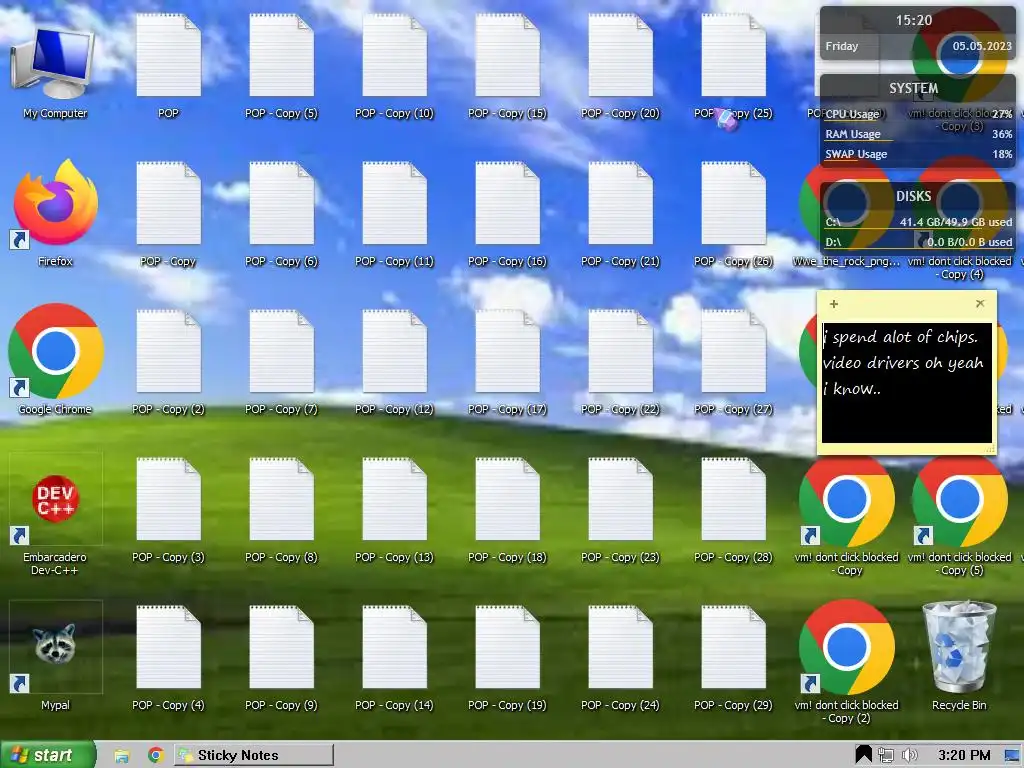
Task: Click the C:\ disk usage row
Action: [x=918, y=222]
